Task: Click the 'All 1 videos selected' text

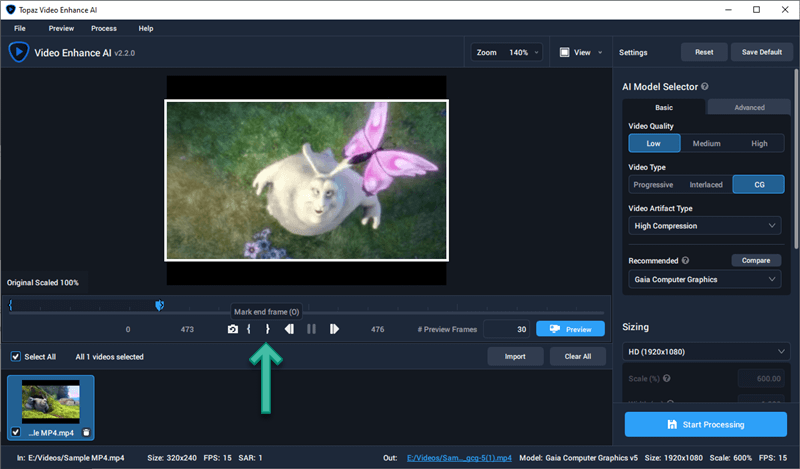Action: click(110, 357)
